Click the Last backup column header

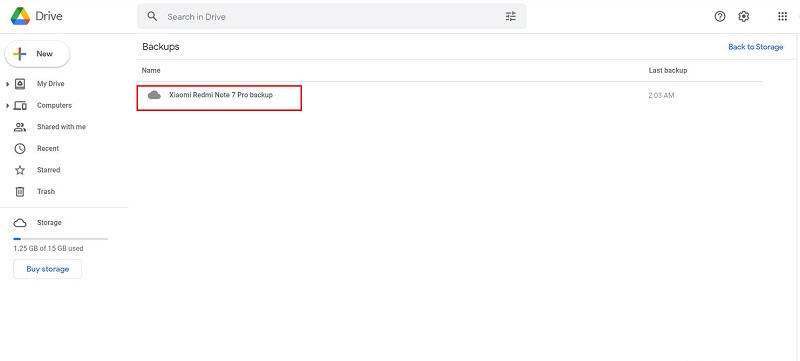tap(668, 70)
